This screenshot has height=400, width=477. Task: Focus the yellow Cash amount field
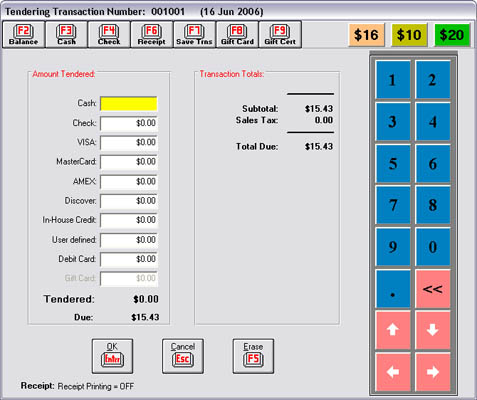tap(129, 104)
